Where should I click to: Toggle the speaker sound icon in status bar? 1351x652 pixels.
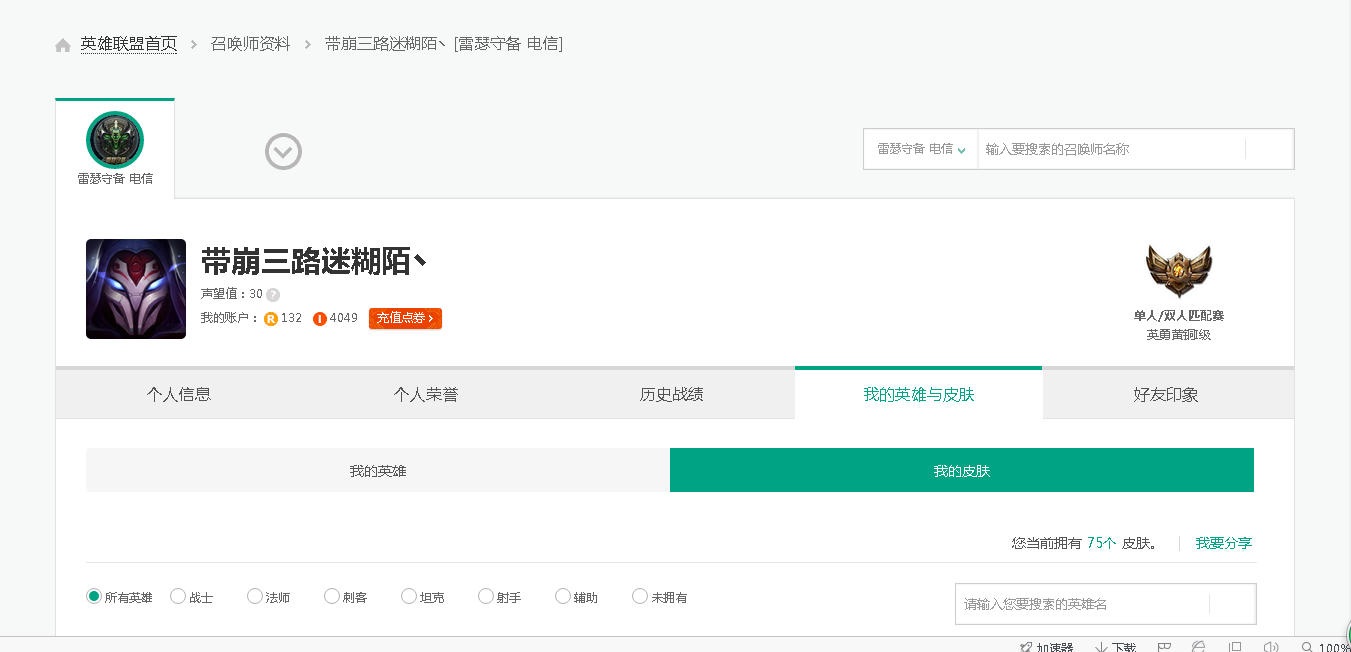tap(1271, 647)
